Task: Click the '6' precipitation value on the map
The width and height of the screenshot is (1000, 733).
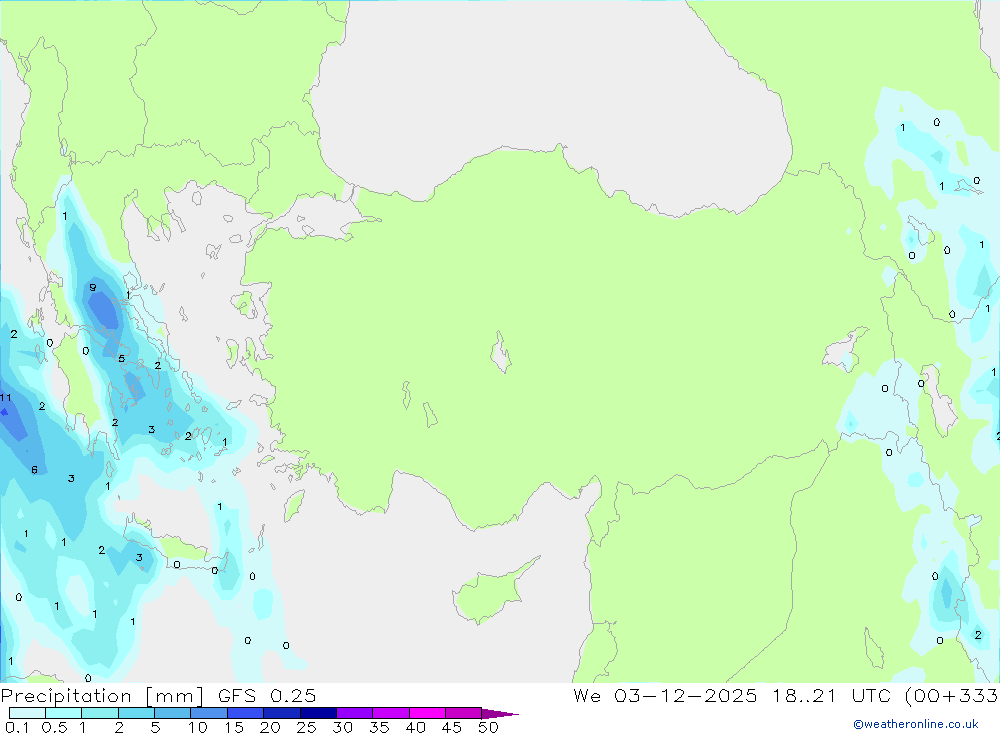Action: pyautogui.click(x=34, y=470)
